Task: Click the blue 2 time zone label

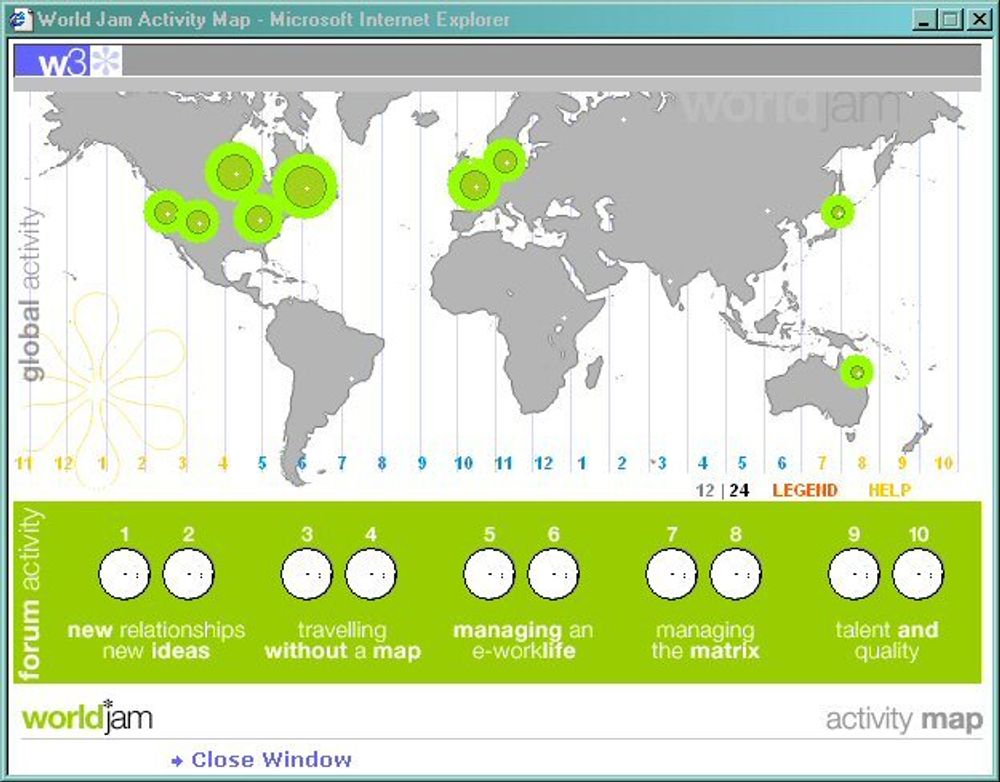Action: point(622,463)
